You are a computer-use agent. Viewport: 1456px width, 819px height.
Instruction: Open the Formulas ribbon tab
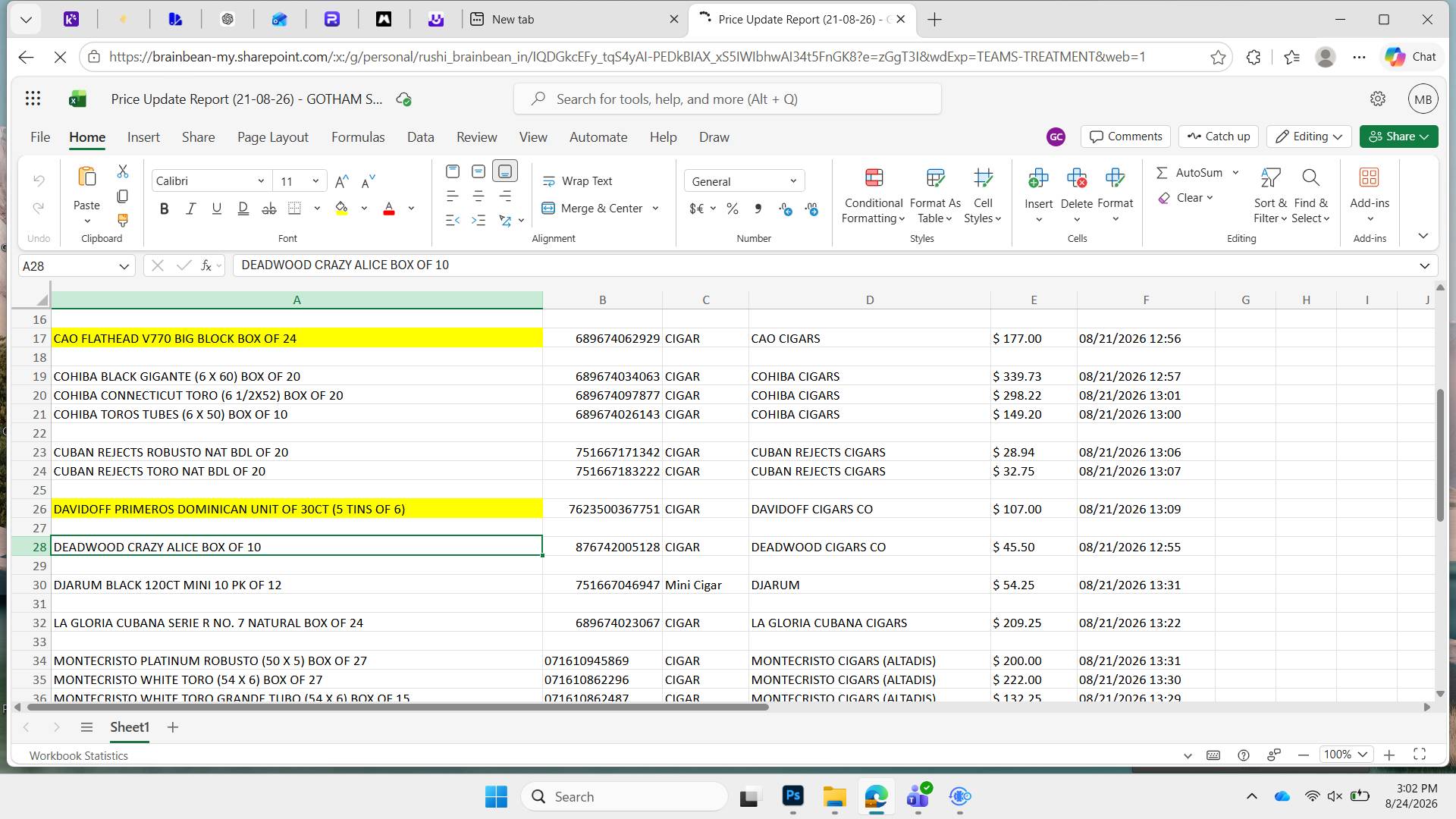tap(358, 137)
